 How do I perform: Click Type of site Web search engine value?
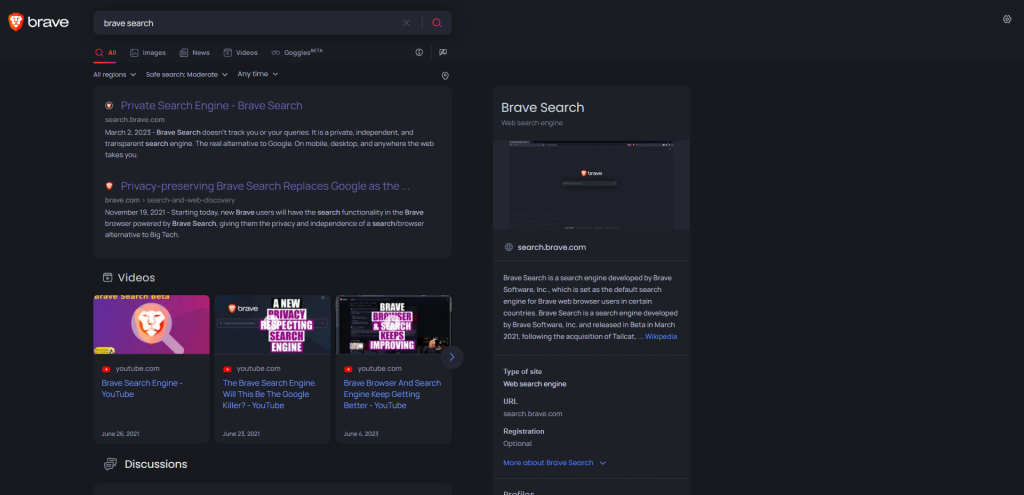tap(535, 384)
